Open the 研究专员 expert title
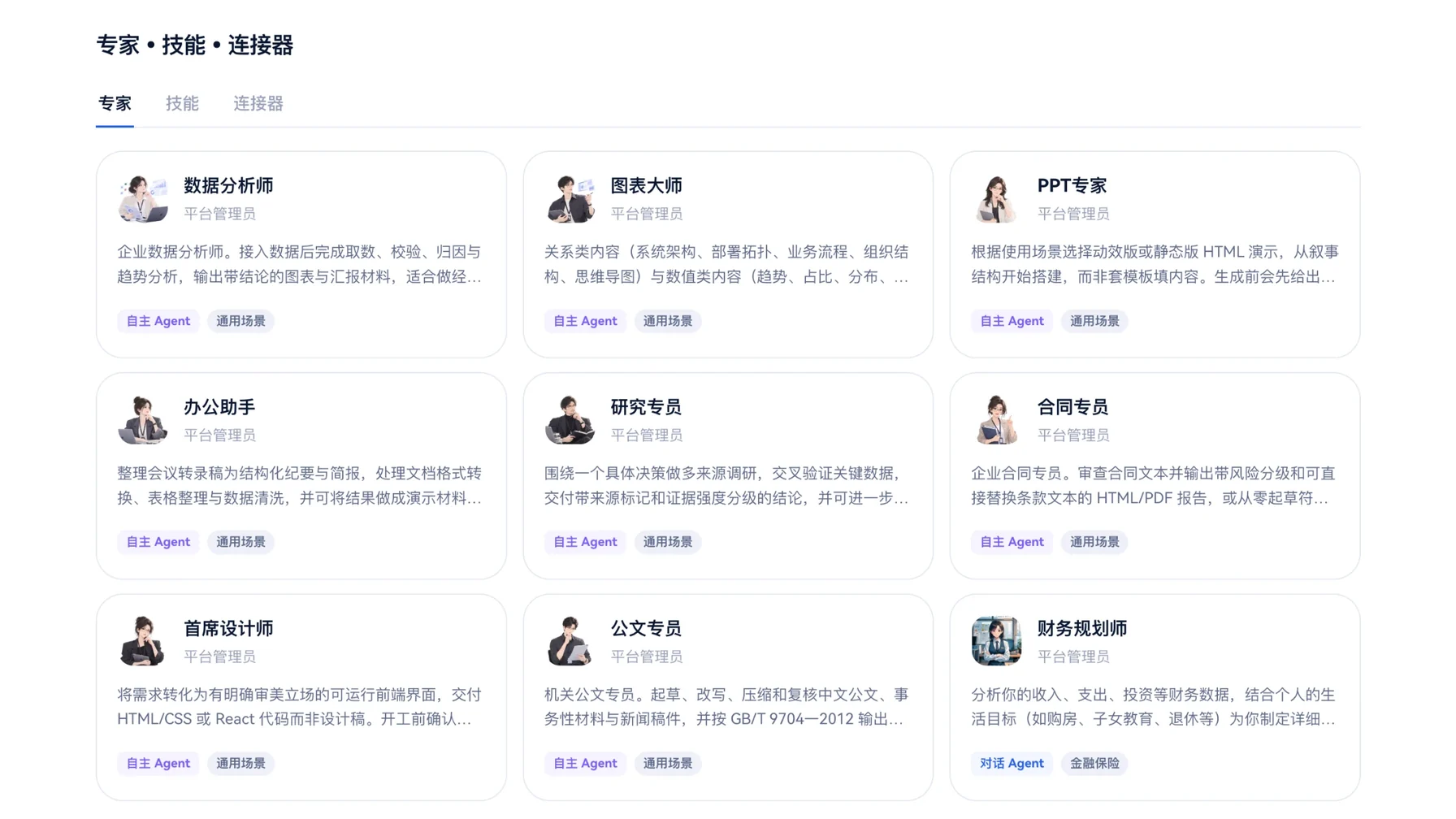This screenshot has height=819, width=1456. click(647, 407)
